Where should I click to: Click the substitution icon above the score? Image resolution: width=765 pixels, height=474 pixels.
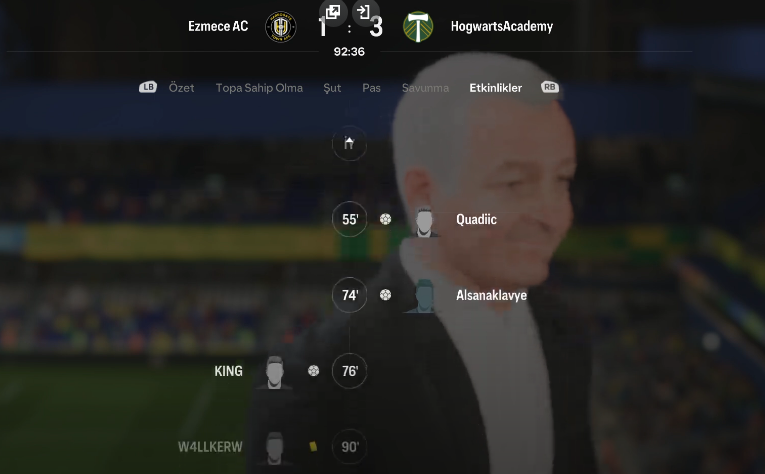364,12
